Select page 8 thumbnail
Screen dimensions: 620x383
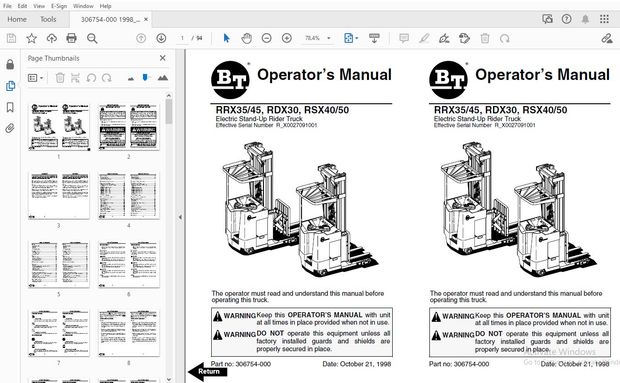tap(129, 333)
